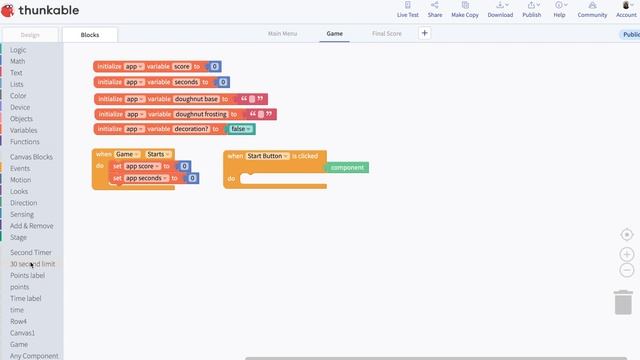
Task: Select the Second Timer component
Action: pos(31,252)
